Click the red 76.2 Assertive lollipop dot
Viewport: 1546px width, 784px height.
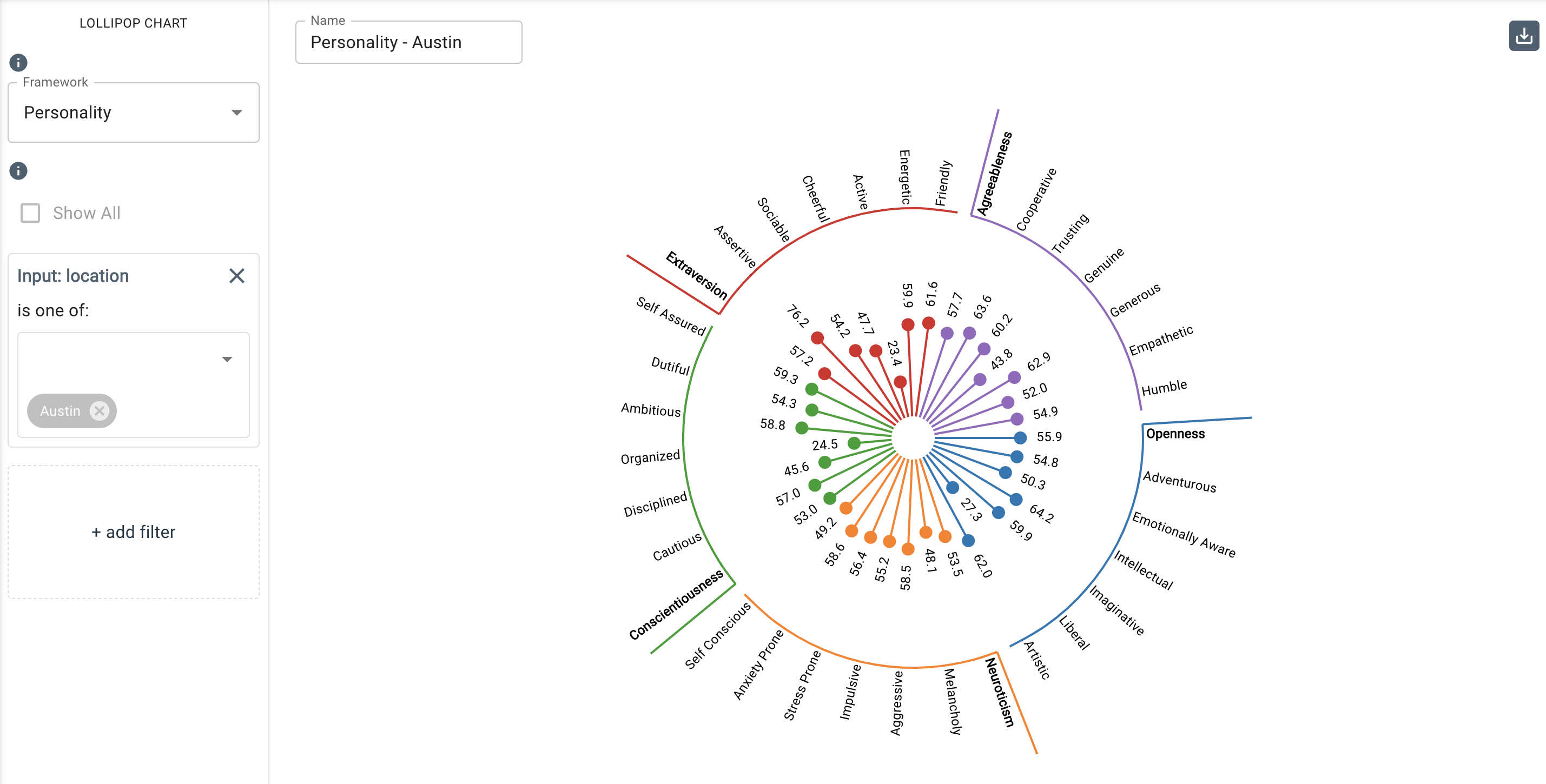point(817,338)
